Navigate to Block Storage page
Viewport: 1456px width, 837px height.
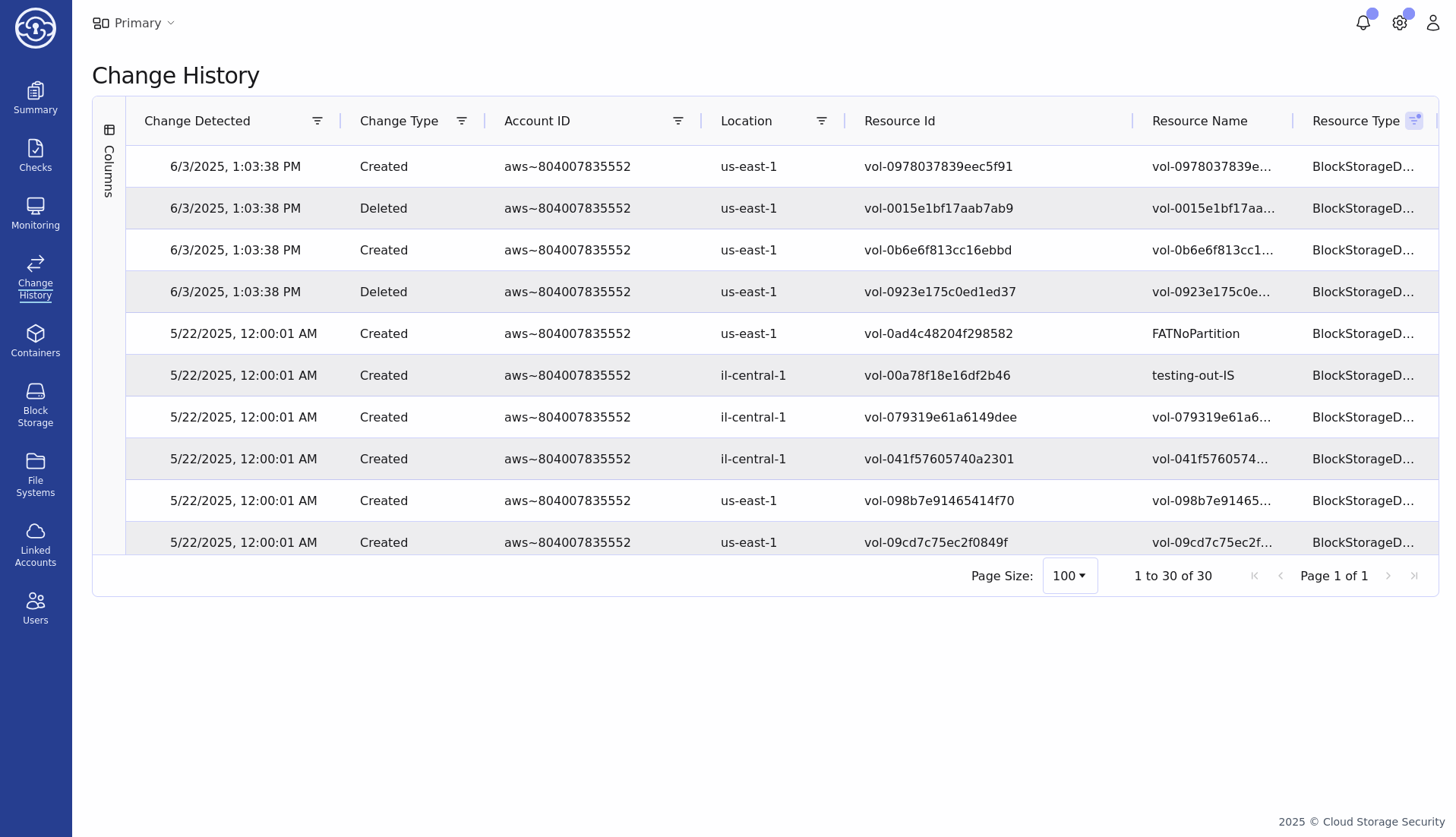[36, 406]
